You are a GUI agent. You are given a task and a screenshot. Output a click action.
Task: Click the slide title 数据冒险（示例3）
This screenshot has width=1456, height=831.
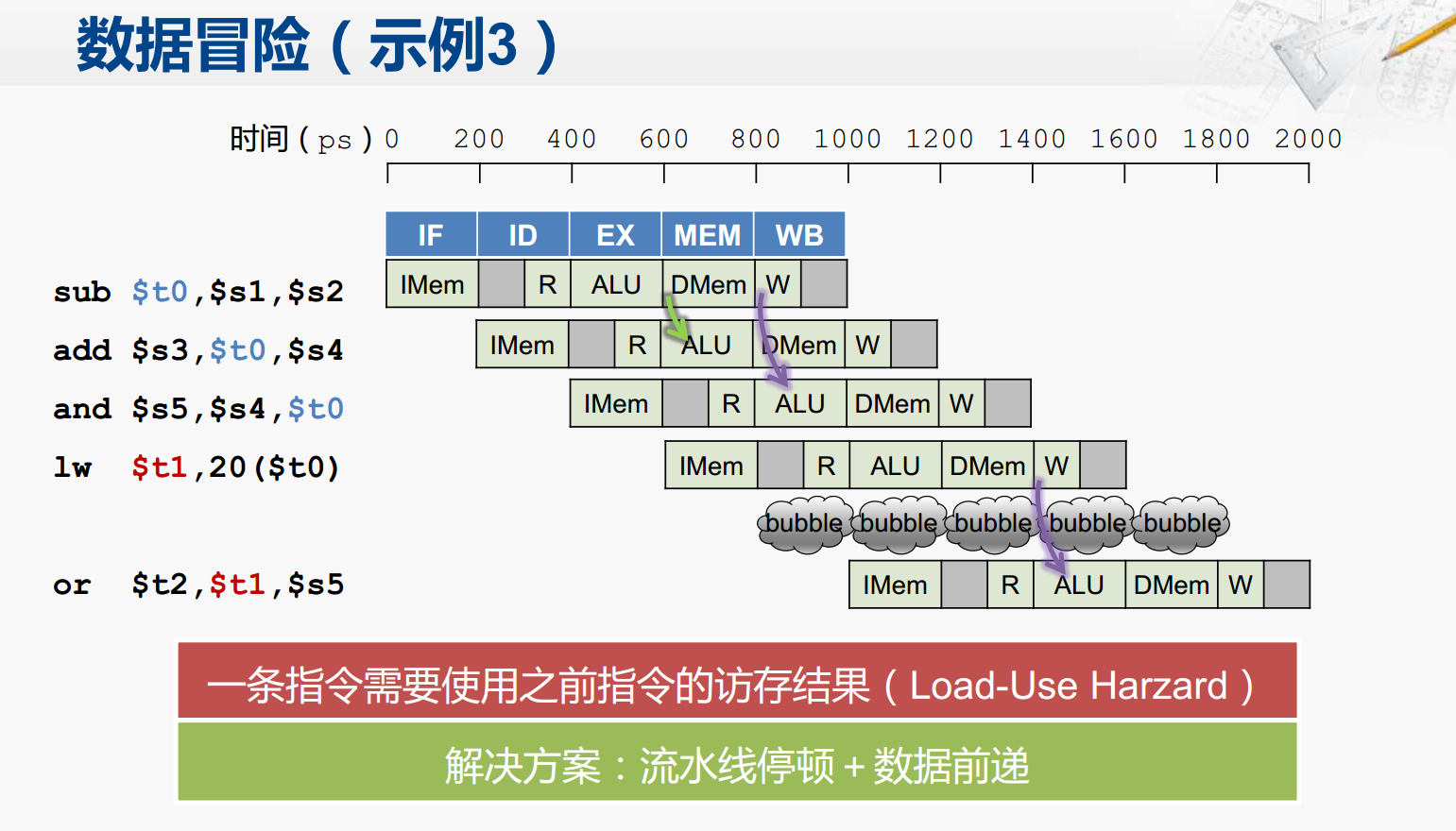pos(317,44)
